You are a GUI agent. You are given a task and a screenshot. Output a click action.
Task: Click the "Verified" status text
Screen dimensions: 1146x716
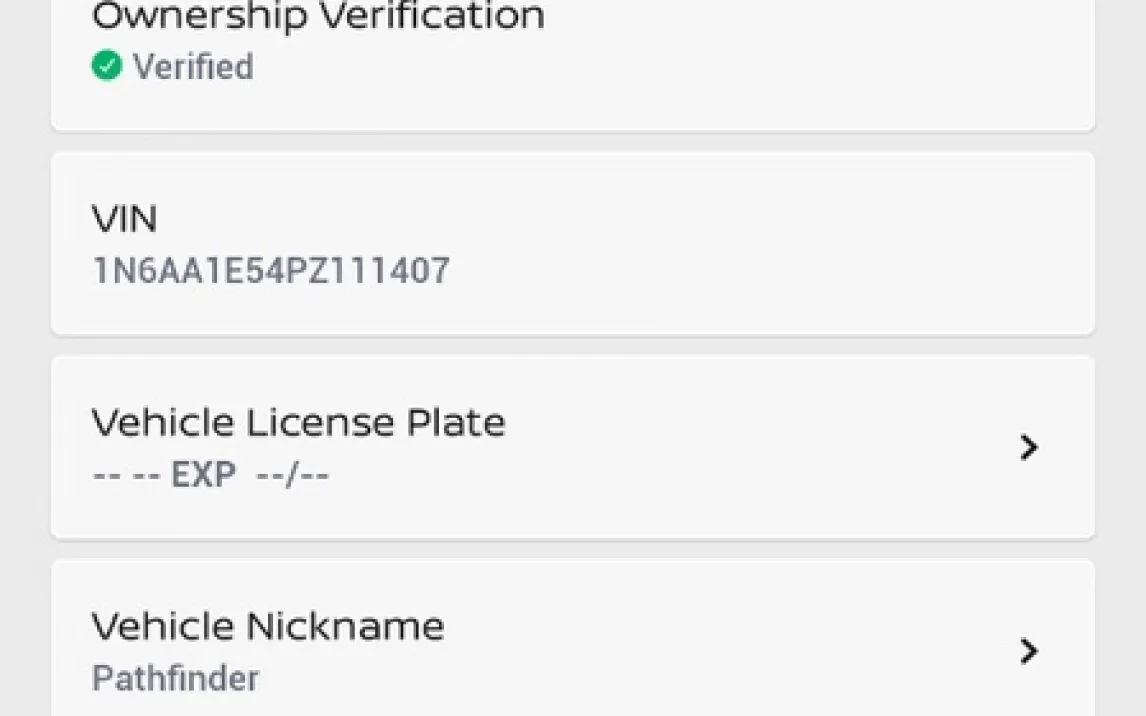[193, 67]
